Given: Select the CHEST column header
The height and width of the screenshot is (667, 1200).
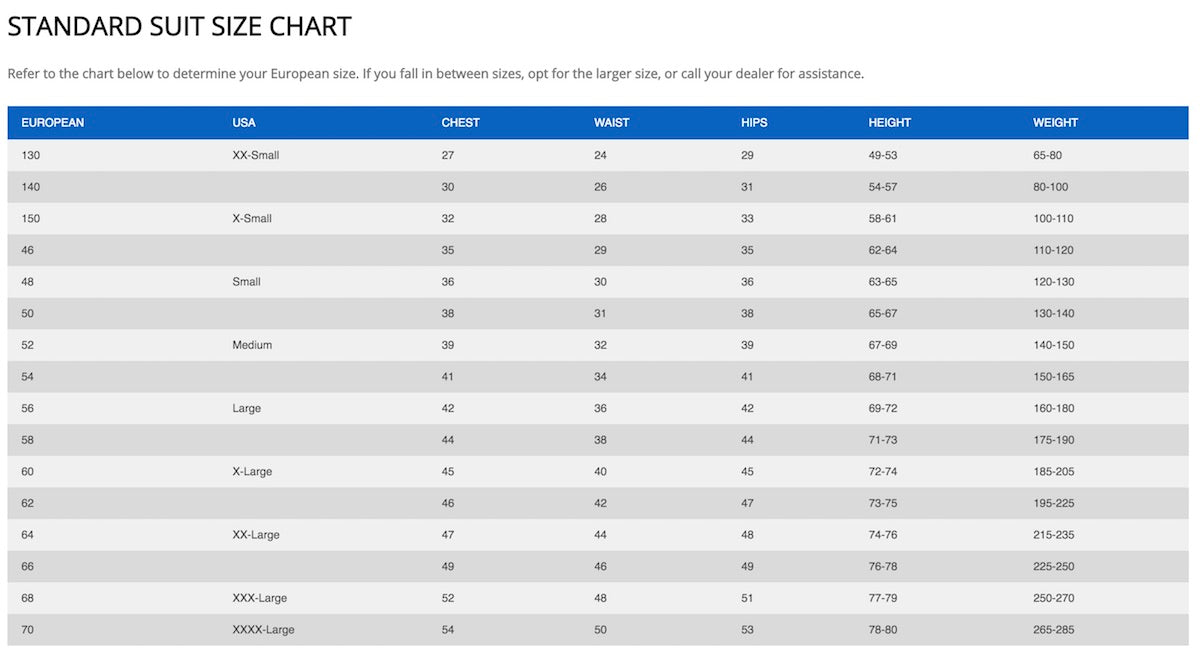Looking at the screenshot, I should click(461, 123).
